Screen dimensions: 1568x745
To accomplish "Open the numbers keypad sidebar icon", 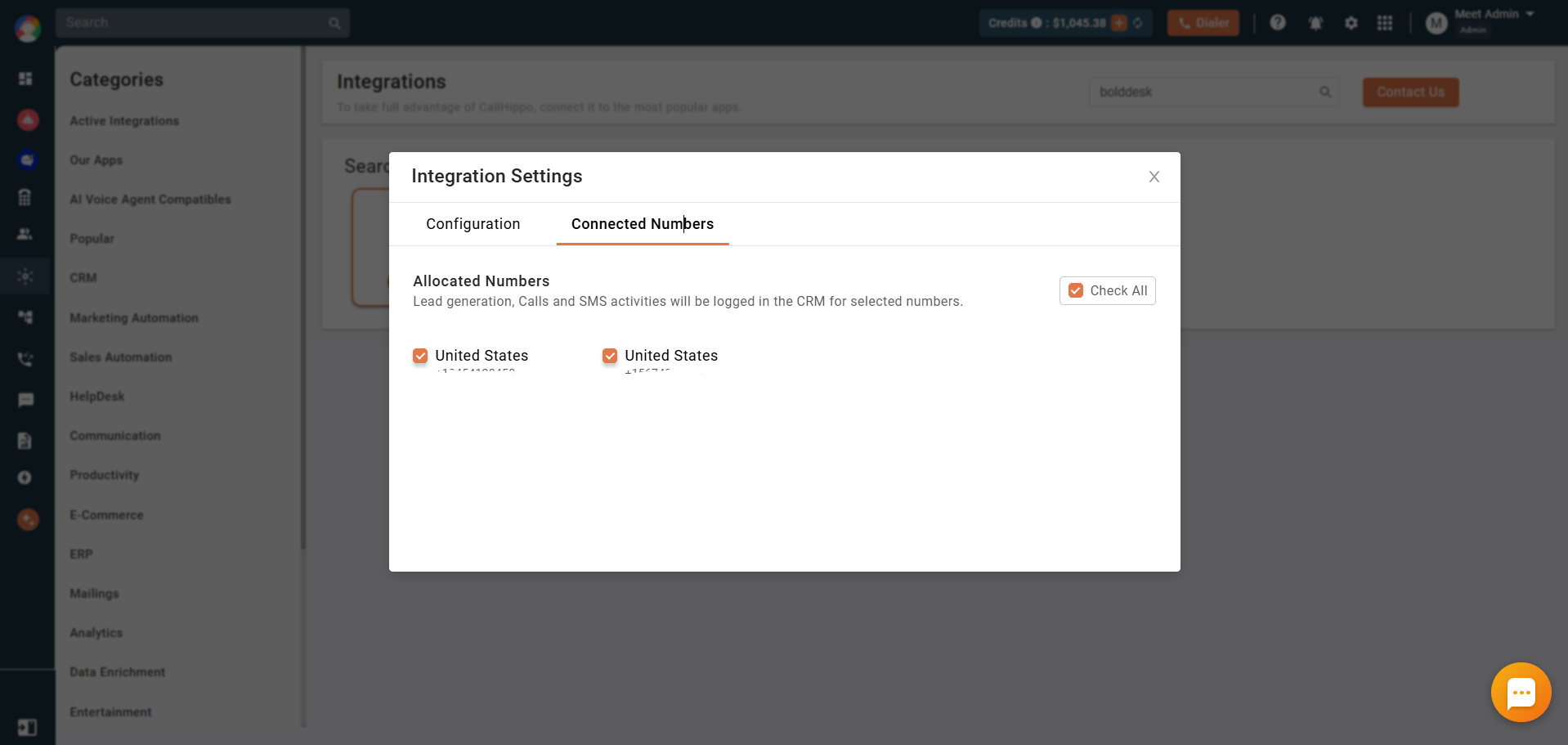I will click(25, 197).
